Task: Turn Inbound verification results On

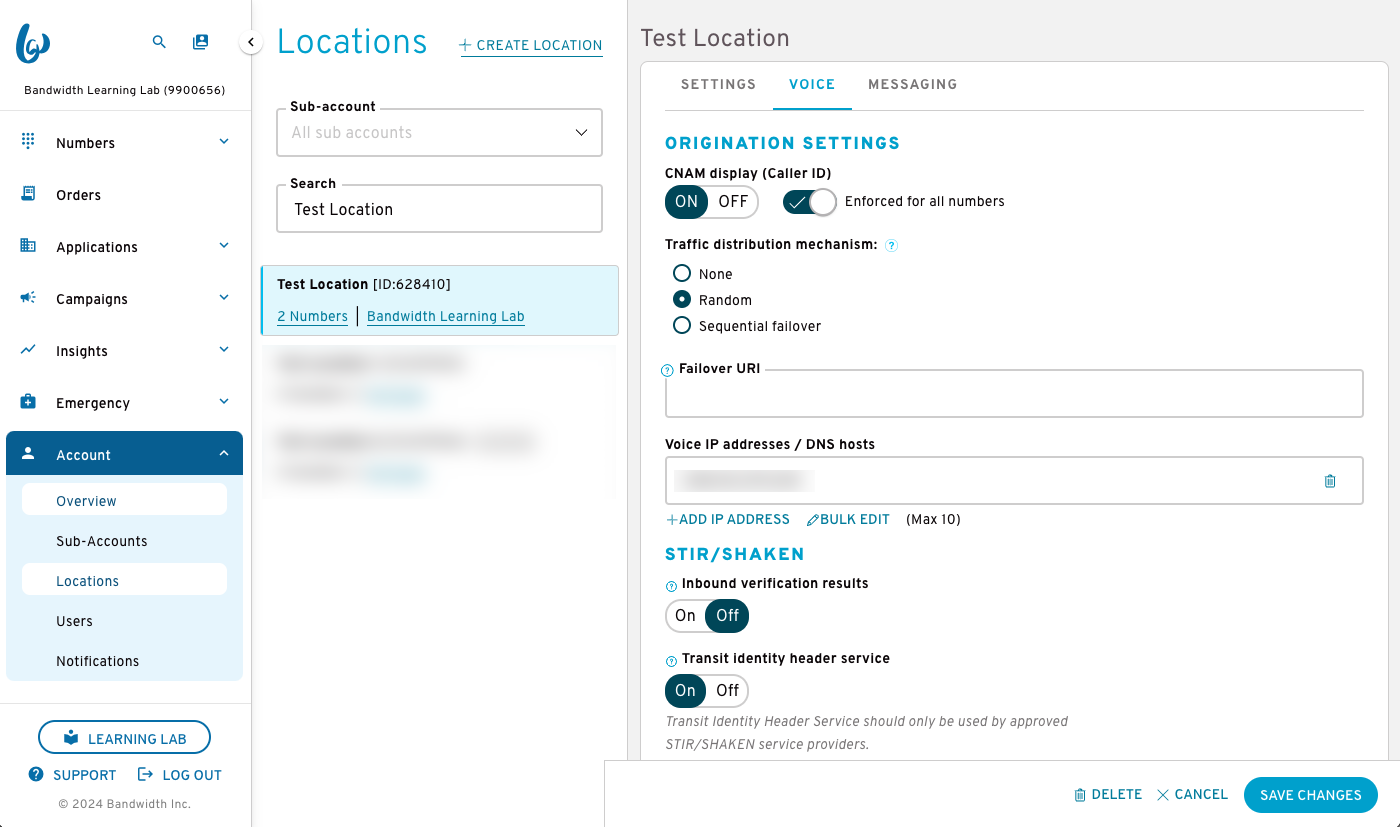Action: point(685,616)
